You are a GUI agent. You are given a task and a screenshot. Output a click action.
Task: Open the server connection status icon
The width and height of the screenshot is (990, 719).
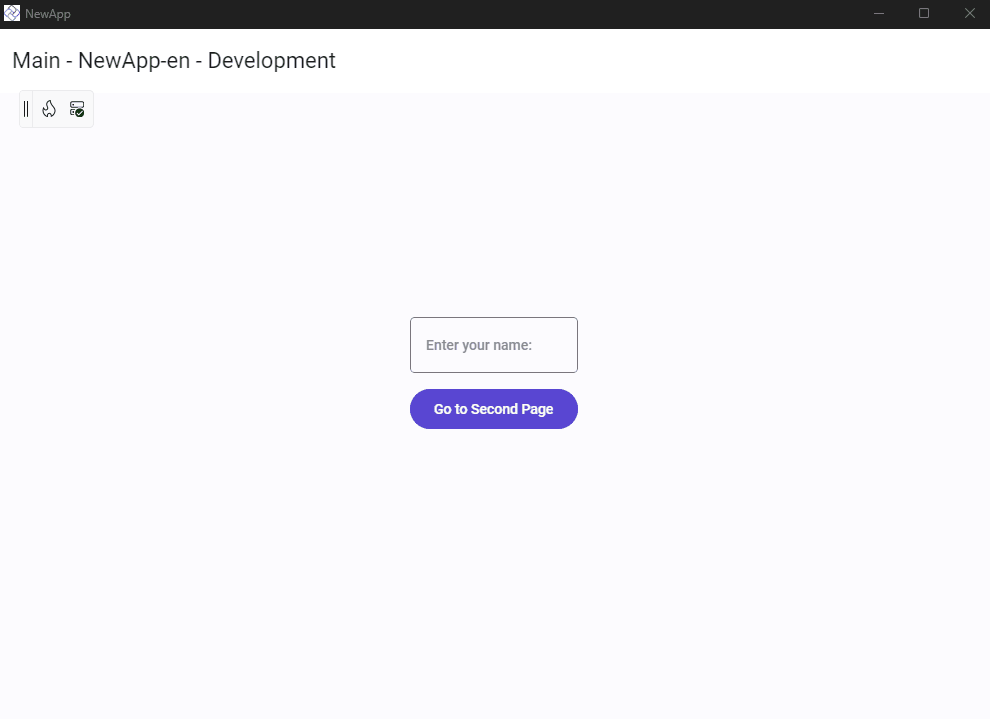click(77, 109)
